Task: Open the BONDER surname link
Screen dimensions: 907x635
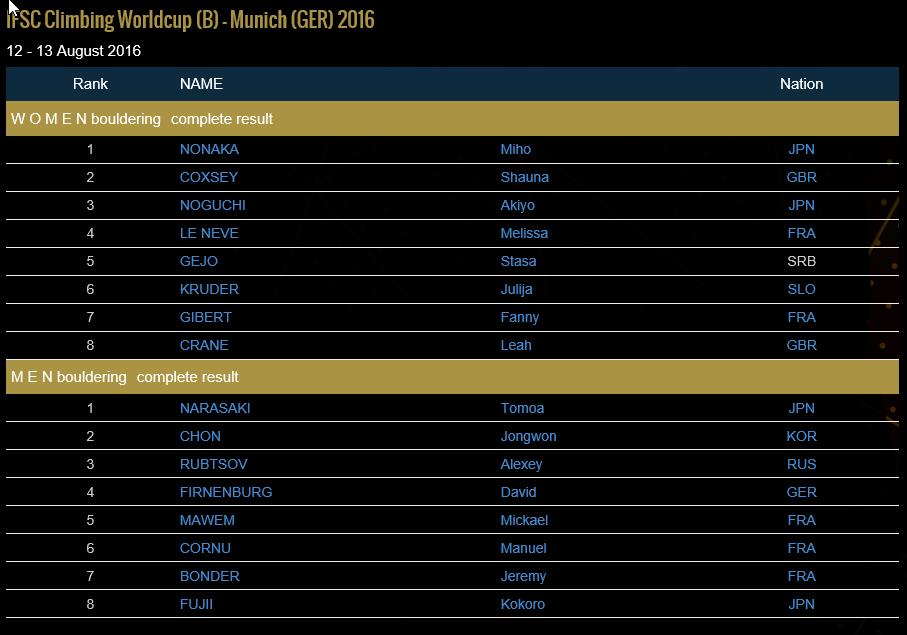Action: 209,577
